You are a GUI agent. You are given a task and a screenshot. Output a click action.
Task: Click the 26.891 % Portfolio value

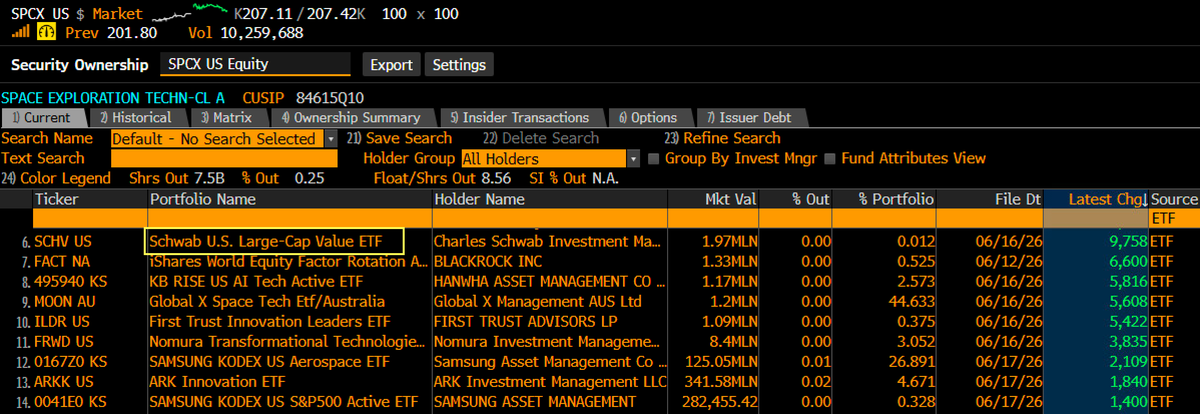(911, 361)
